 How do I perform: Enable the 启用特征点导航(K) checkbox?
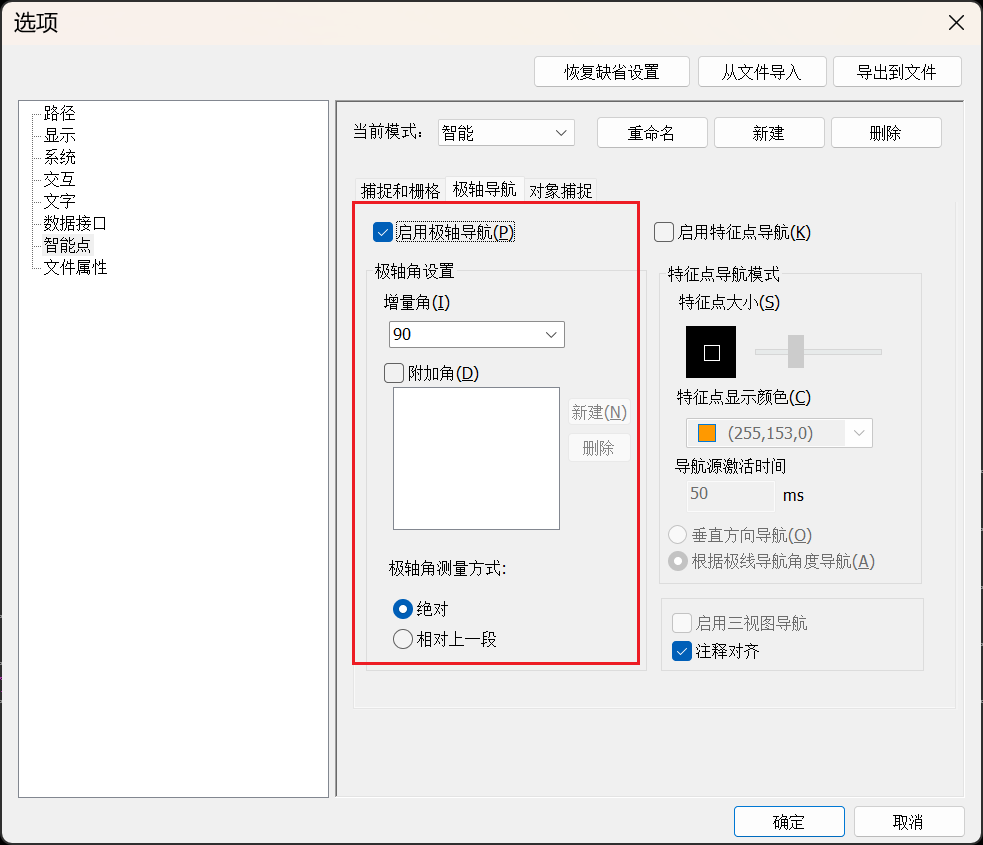click(664, 232)
